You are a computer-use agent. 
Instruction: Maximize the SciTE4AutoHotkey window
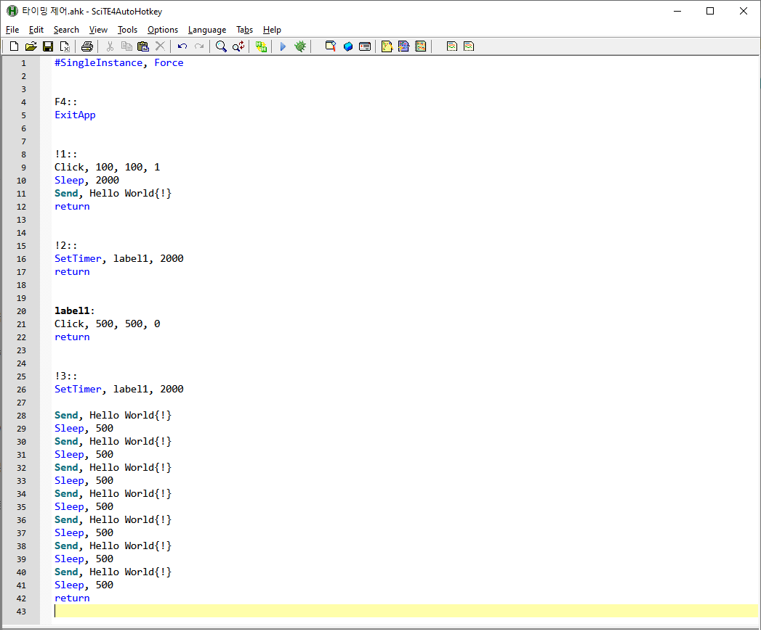click(x=710, y=11)
